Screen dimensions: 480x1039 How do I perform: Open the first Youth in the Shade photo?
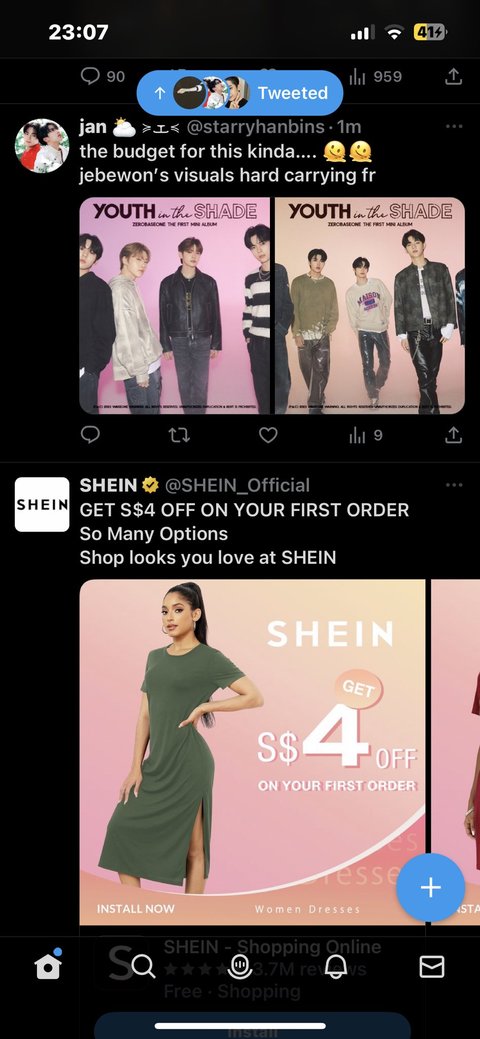174,305
